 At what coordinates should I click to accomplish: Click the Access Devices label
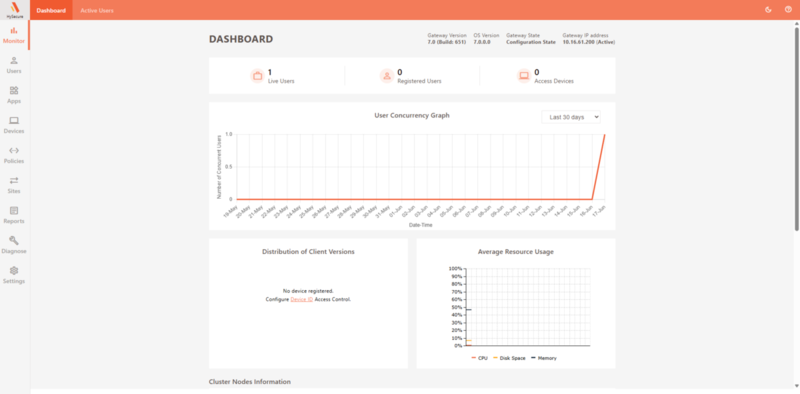554,81
